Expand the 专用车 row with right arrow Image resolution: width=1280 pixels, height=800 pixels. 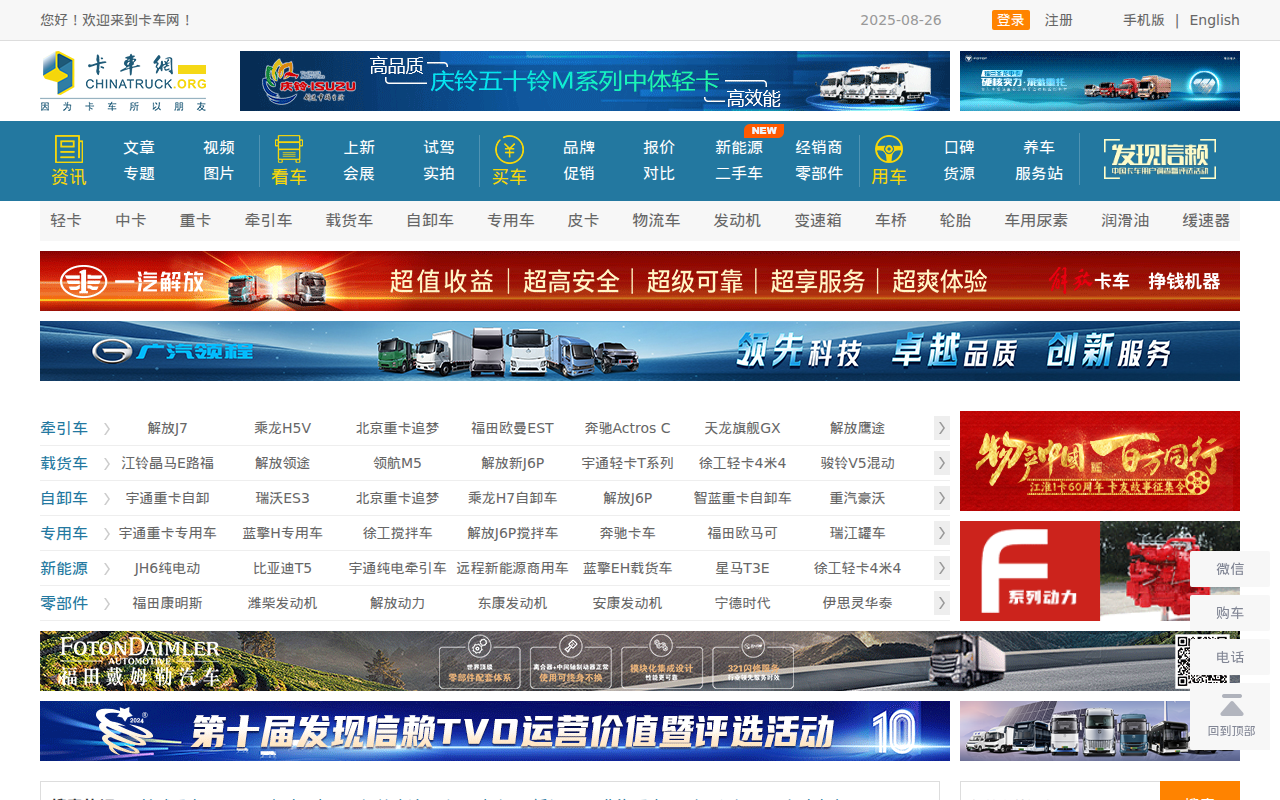[x=942, y=533]
